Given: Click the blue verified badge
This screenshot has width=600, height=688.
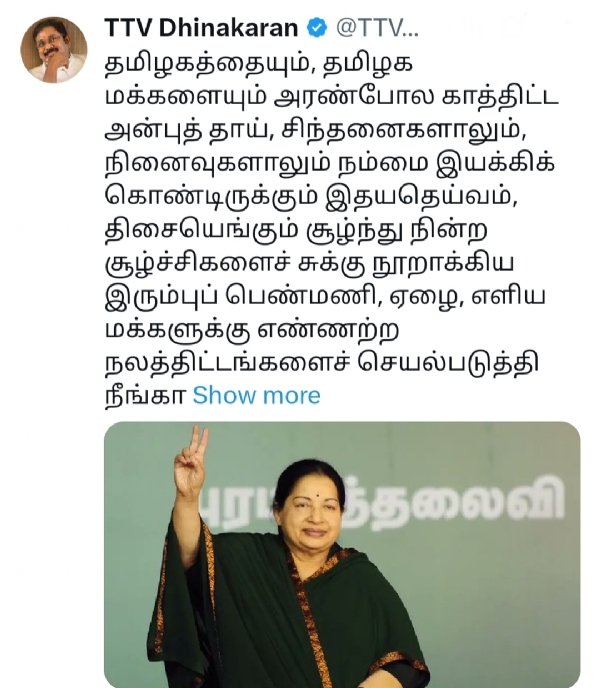Looking at the screenshot, I should tap(316, 28).
